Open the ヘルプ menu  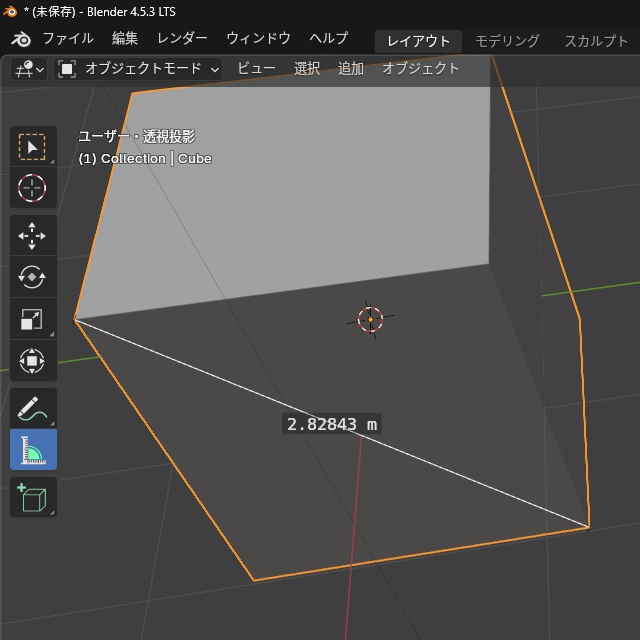329,38
